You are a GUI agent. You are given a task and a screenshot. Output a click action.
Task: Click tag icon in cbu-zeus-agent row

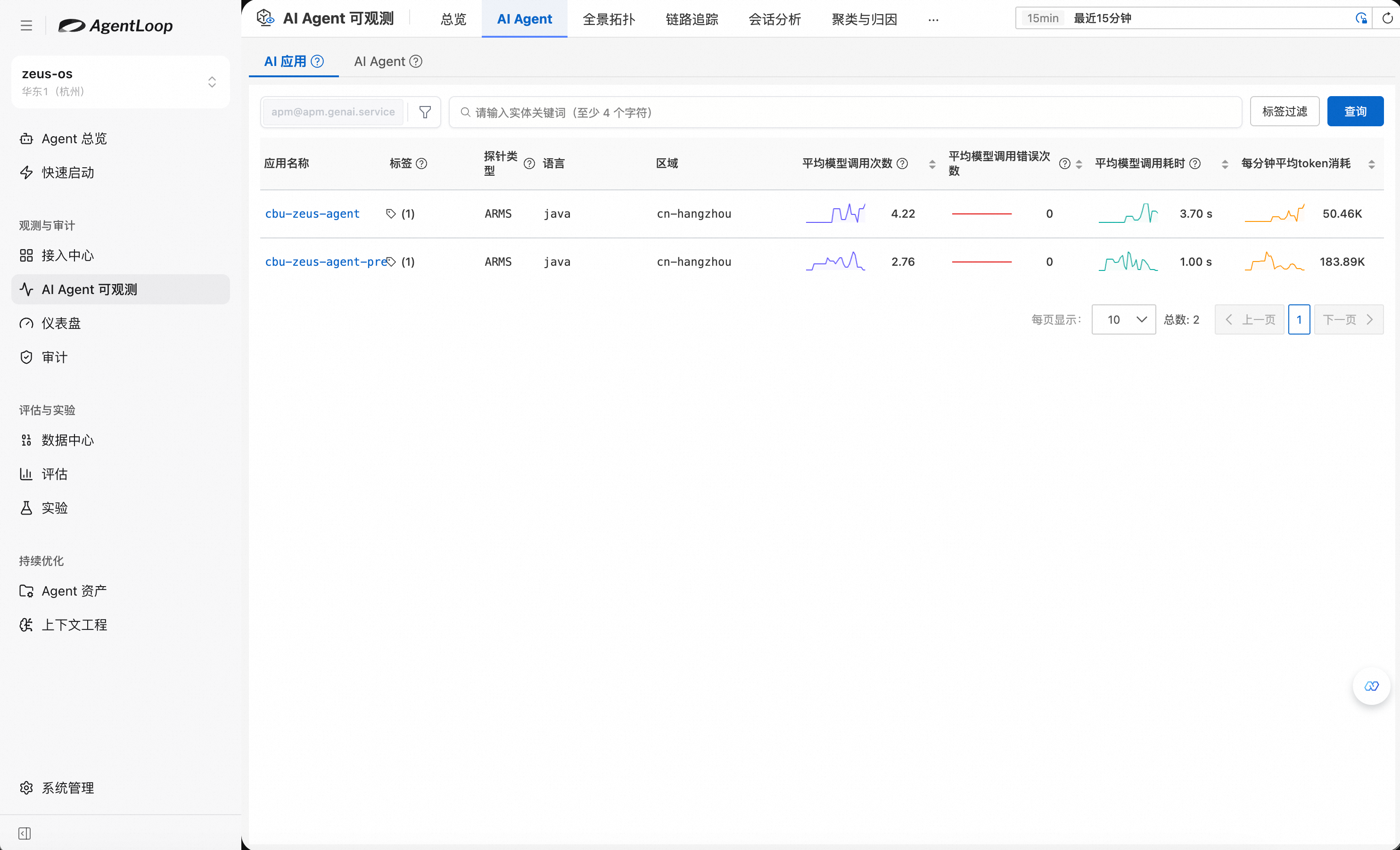click(x=391, y=213)
